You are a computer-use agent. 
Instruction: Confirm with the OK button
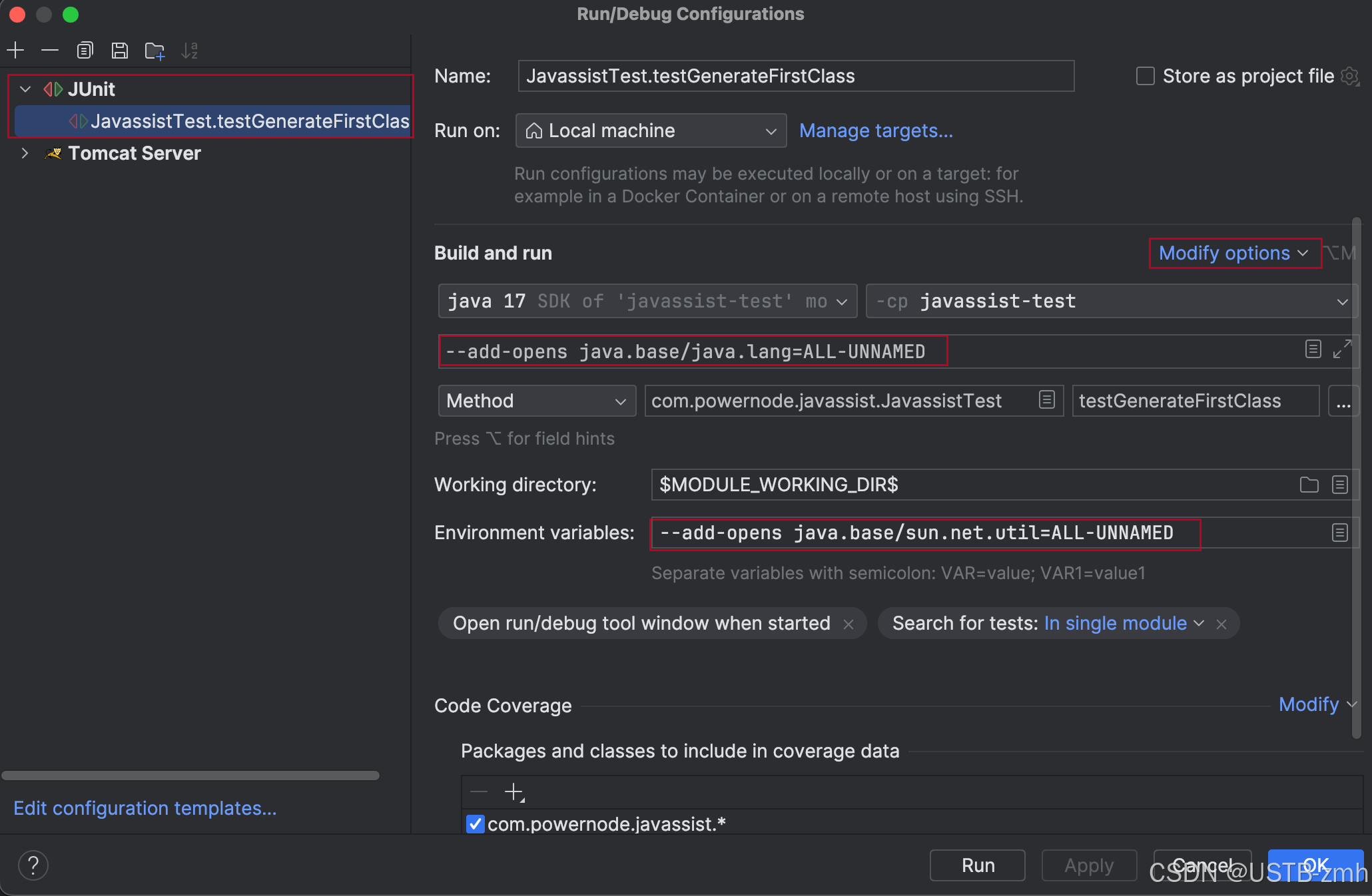[x=1315, y=865]
